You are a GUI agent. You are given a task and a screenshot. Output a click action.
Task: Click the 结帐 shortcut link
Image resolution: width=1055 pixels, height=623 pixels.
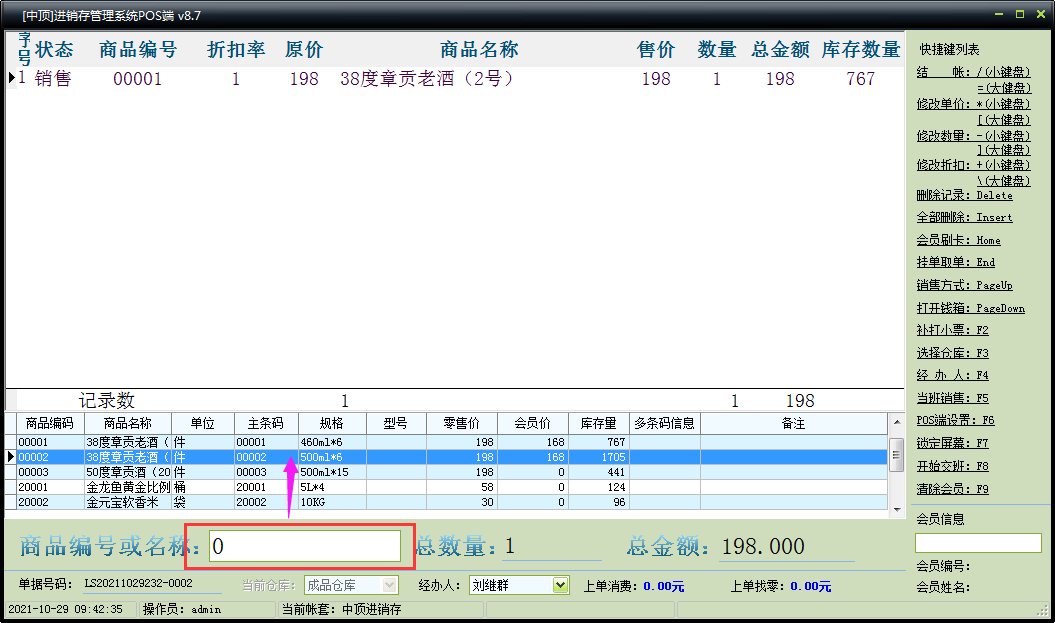[x=973, y=72]
